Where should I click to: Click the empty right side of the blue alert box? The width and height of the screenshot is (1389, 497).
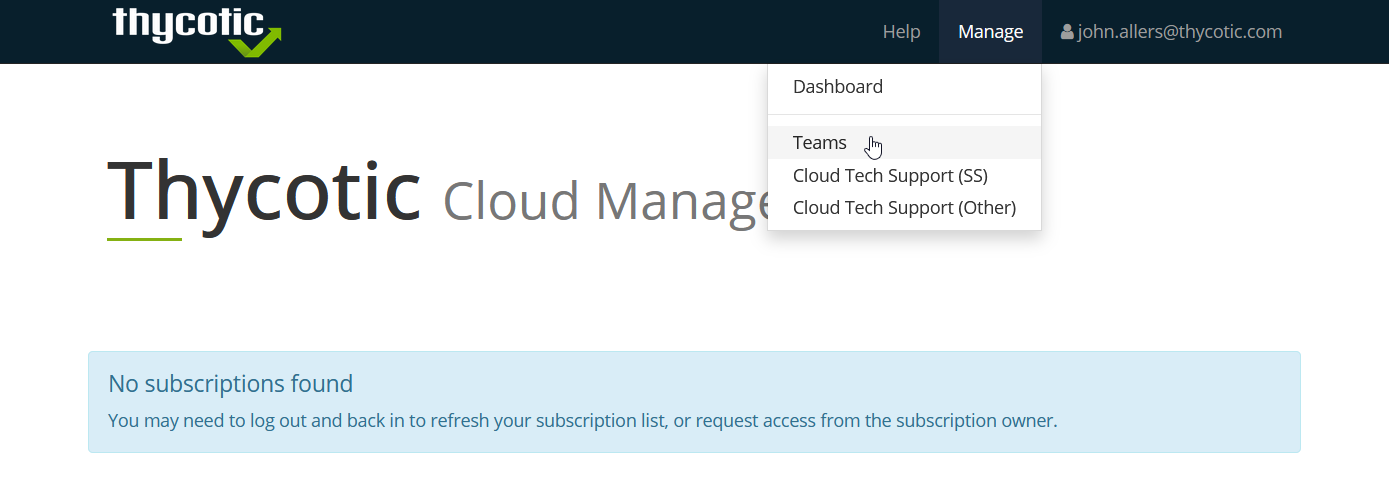(1180, 385)
